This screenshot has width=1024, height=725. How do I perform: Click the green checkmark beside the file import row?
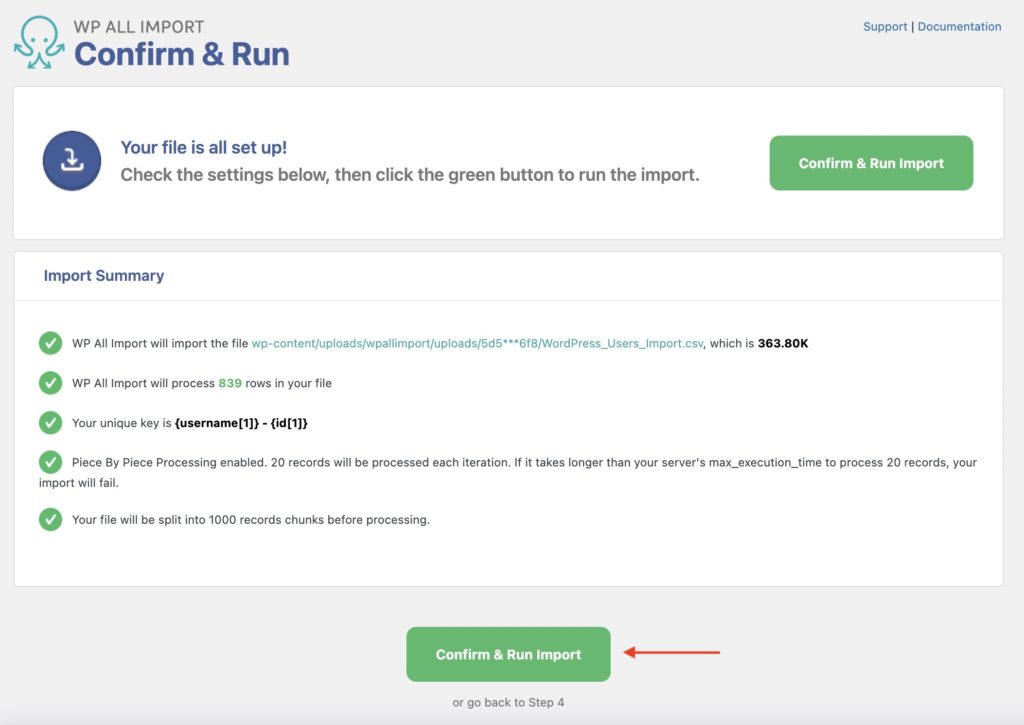coord(51,343)
